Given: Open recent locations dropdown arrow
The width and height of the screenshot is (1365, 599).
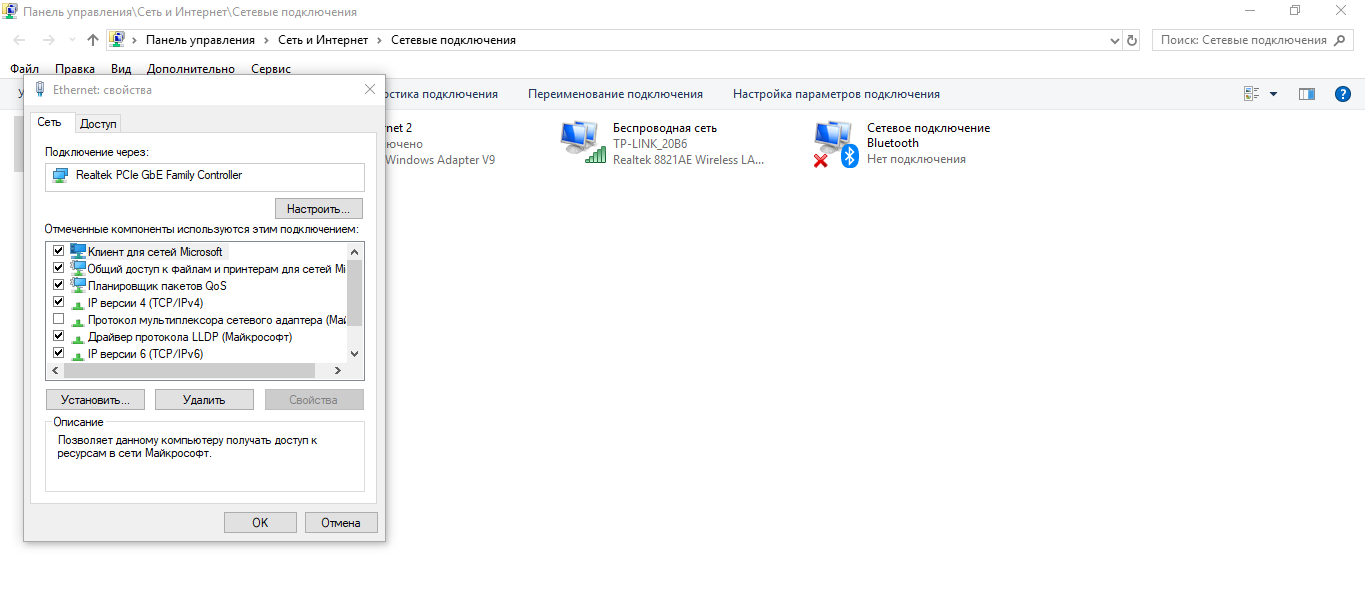Looking at the screenshot, I should (x=72, y=40).
